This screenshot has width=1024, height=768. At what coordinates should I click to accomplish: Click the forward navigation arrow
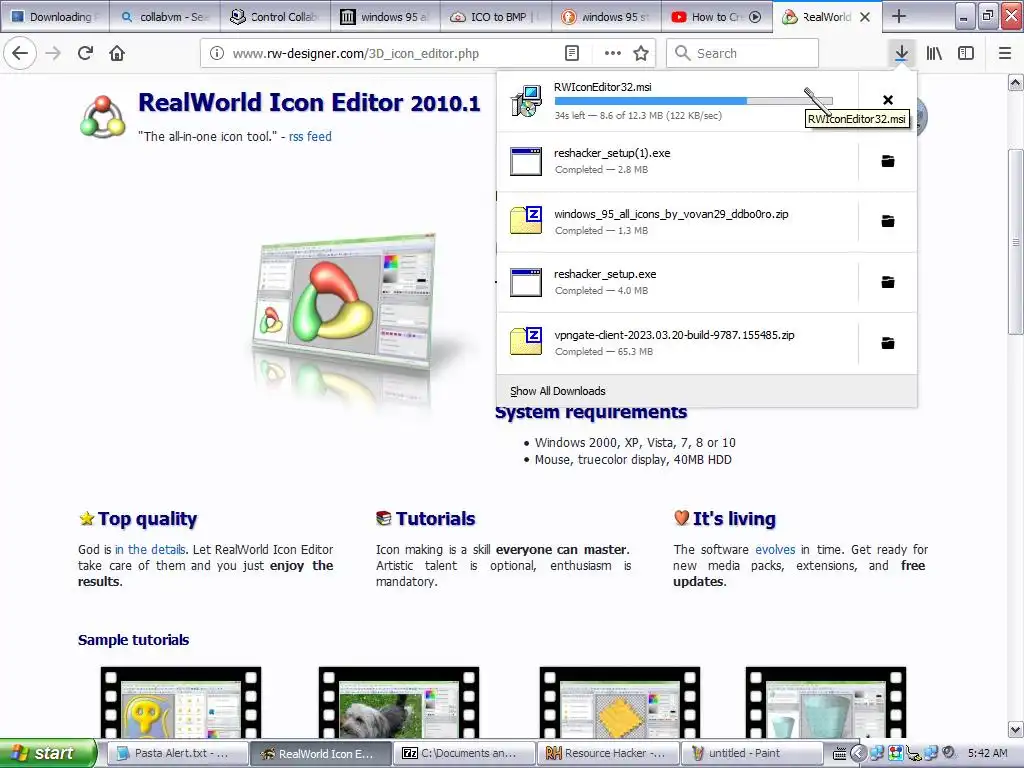point(53,53)
